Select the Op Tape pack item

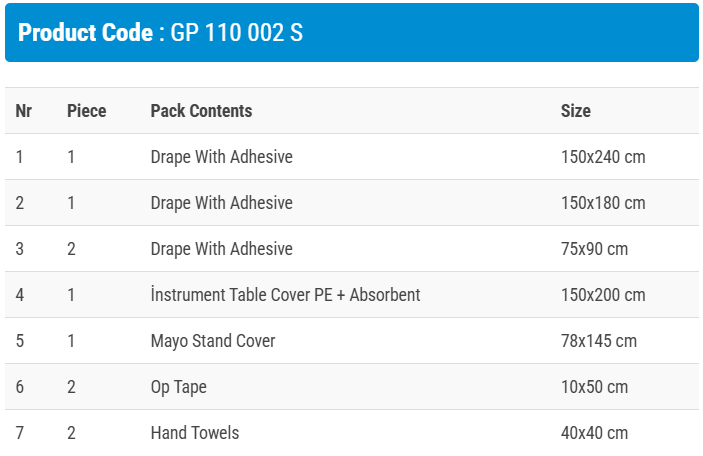[x=179, y=387]
